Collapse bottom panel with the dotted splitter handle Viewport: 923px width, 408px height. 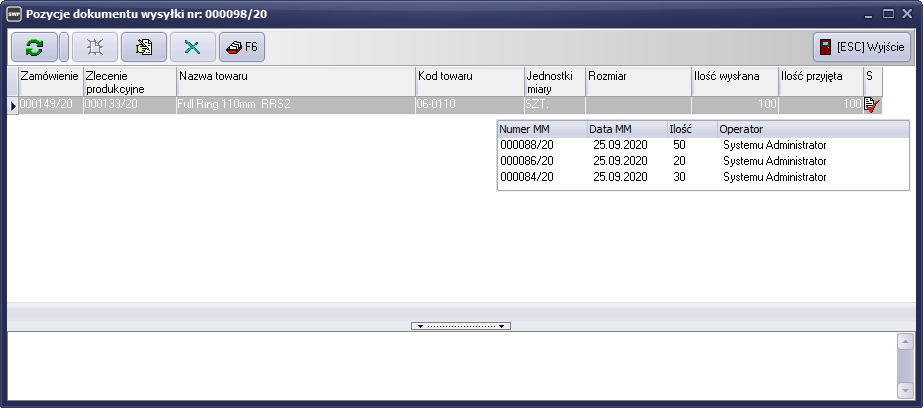[461, 326]
